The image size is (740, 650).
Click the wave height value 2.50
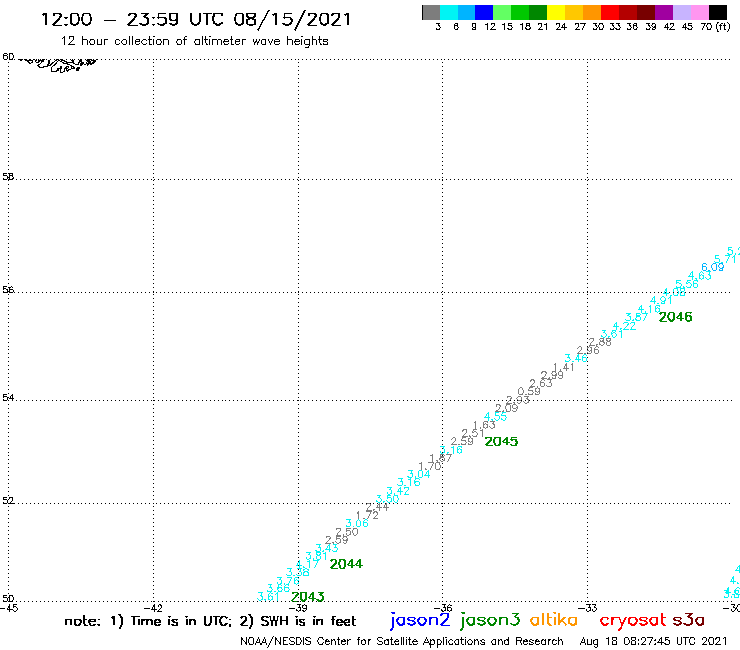point(346,532)
